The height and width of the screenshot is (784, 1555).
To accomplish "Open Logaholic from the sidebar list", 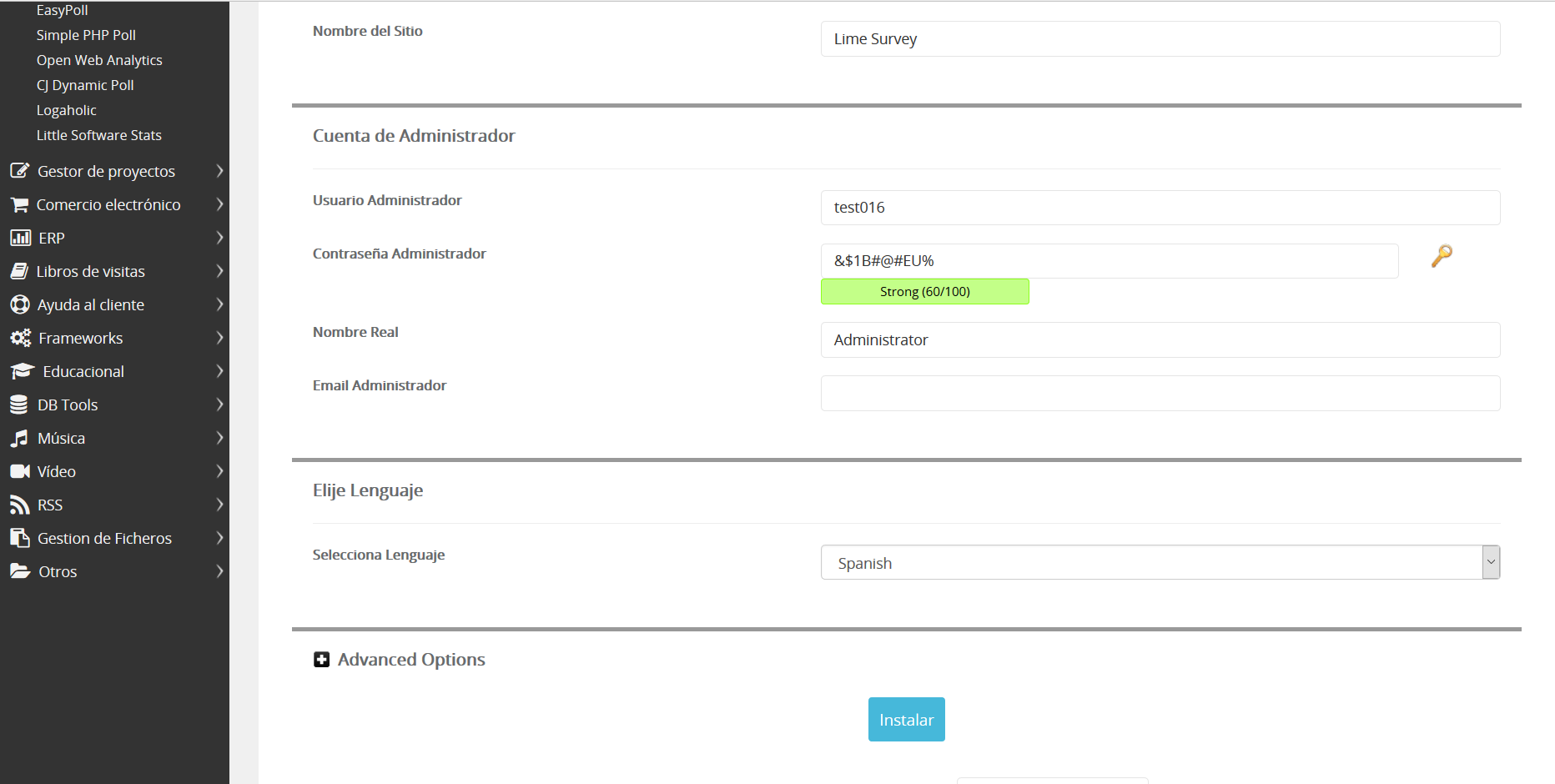I will (x=67, y=110).
